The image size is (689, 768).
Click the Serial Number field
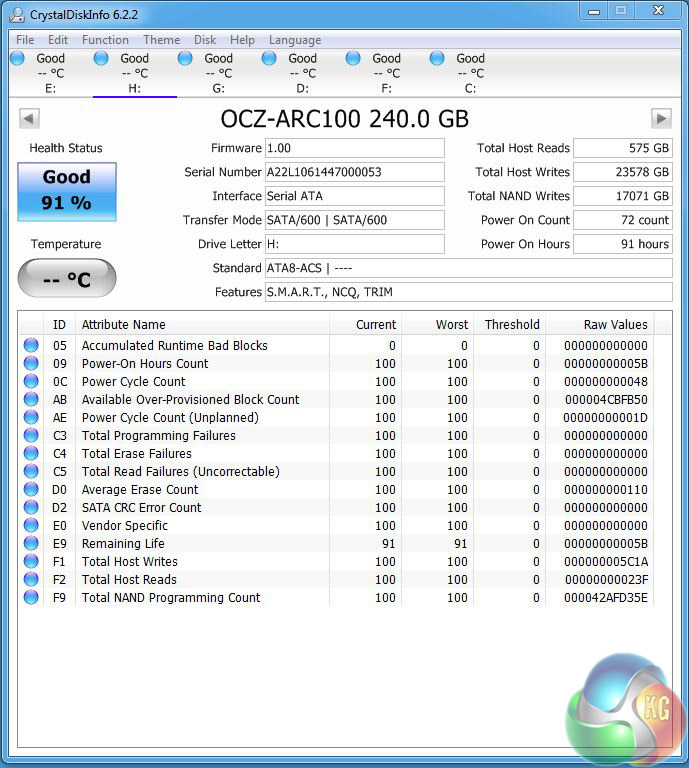(x=355, y=172)
